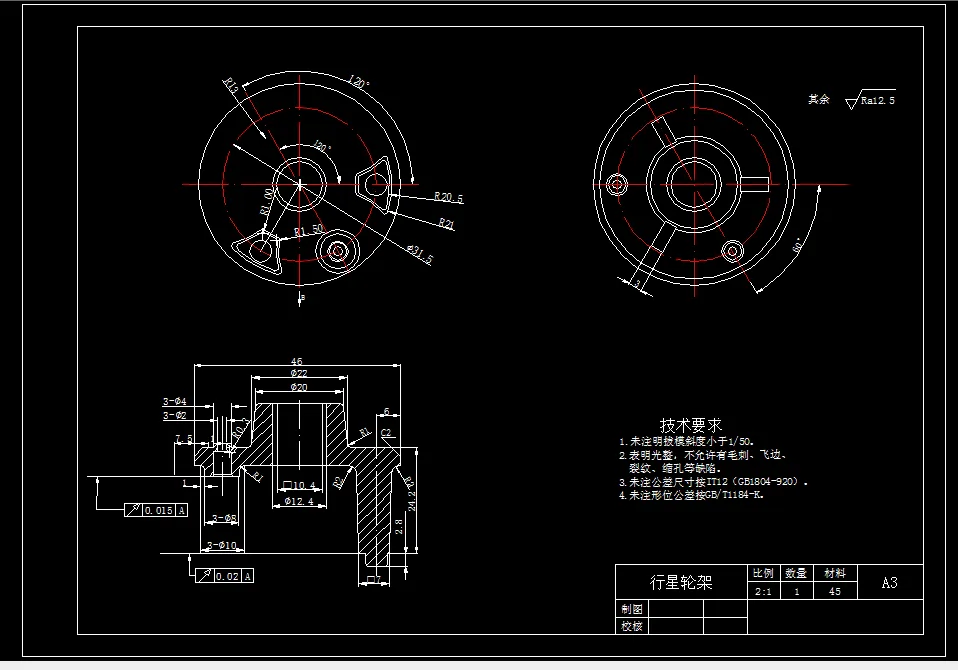Click the "60°" angle dimension
Screen dimensions: 958x670
[798, 246]
